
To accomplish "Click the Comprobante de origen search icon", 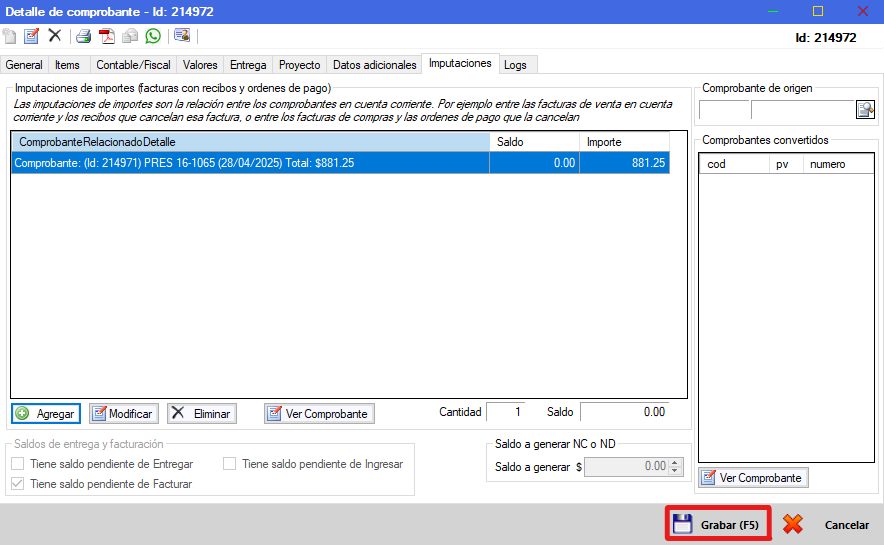I will 865,109.
